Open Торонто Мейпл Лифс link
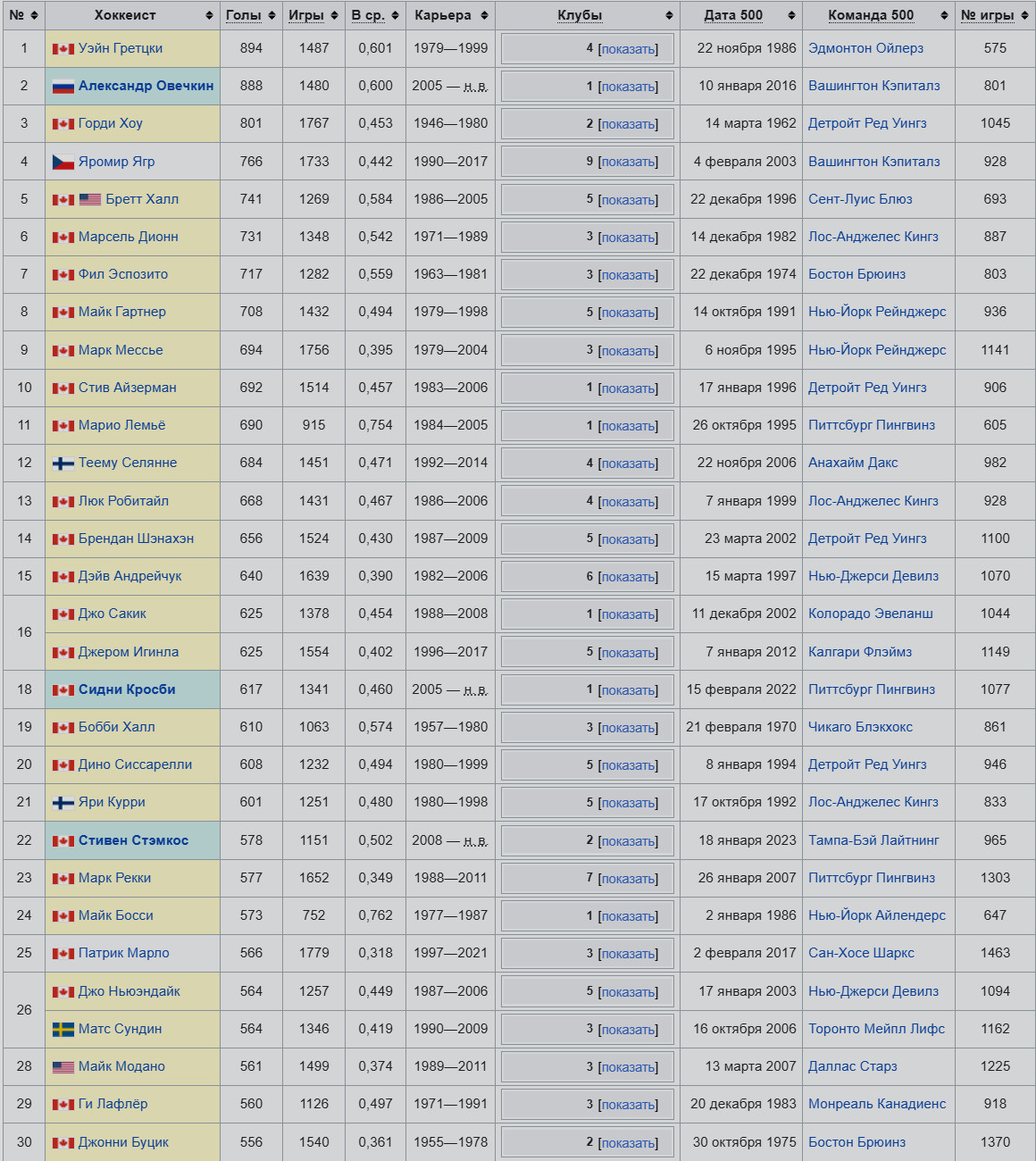The height and width of the screenshot is (1161, 1036). click(x=876, y=1029)
